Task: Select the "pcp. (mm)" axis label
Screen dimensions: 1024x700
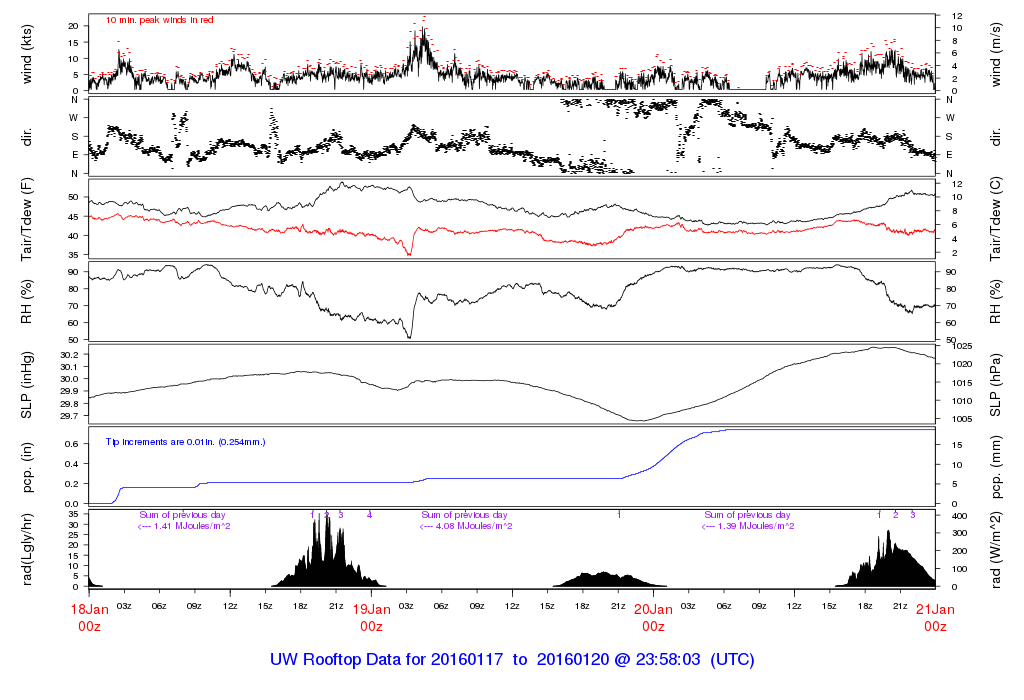Action: coord(996,466)
